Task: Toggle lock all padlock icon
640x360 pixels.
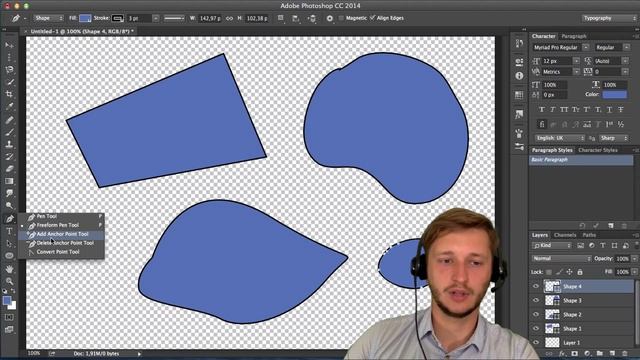Action: tap(580, 272)
